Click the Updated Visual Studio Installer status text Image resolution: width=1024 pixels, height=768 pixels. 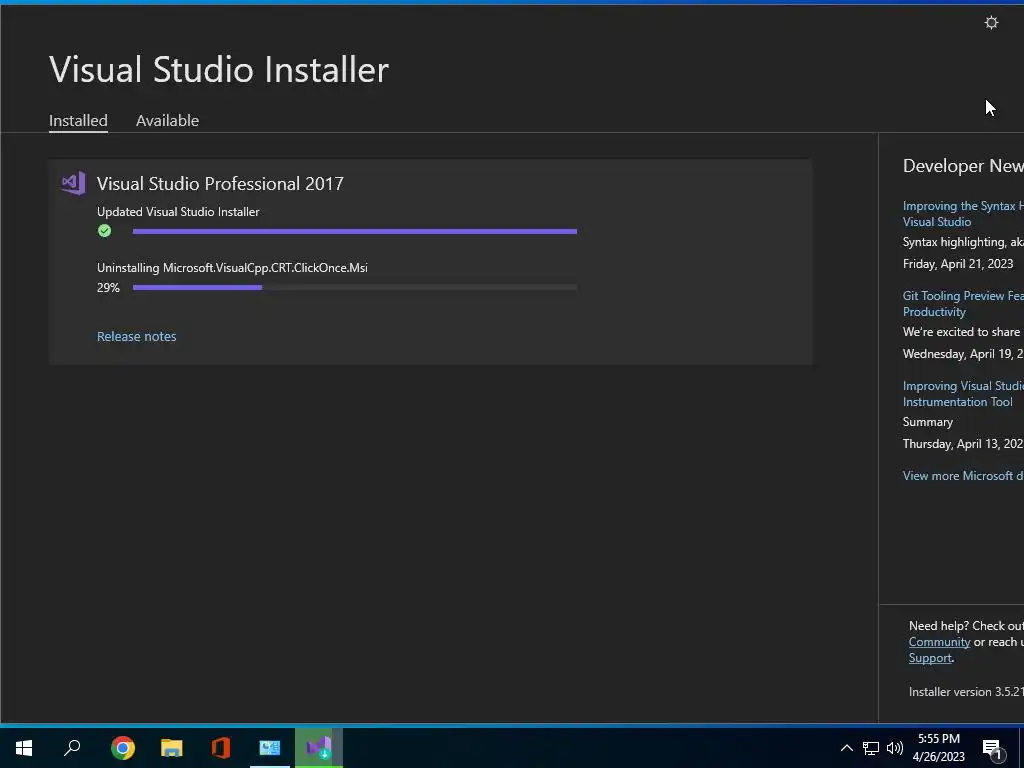pos(178,212)
